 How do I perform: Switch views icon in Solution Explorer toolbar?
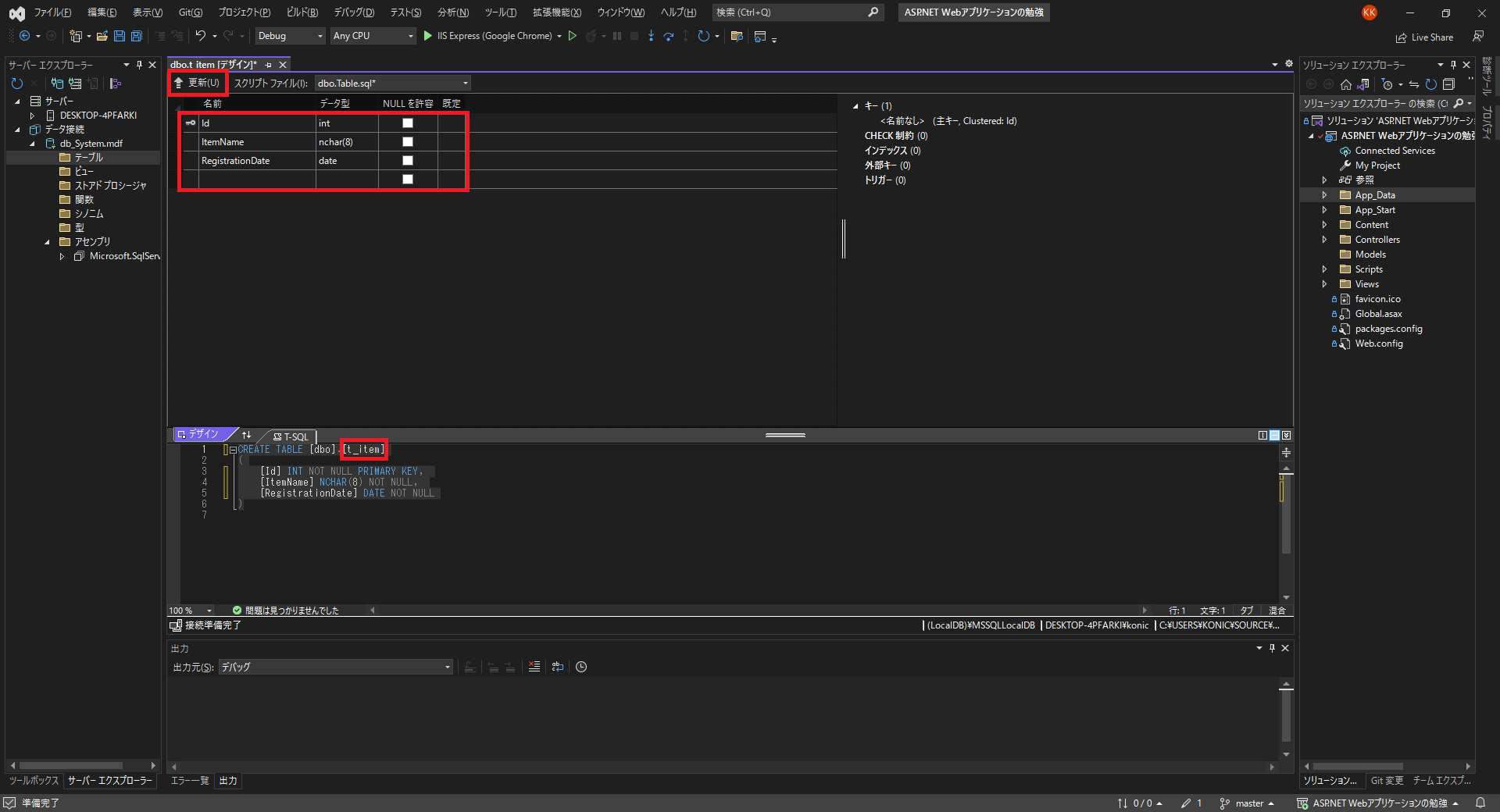[x=1363, y=84]
